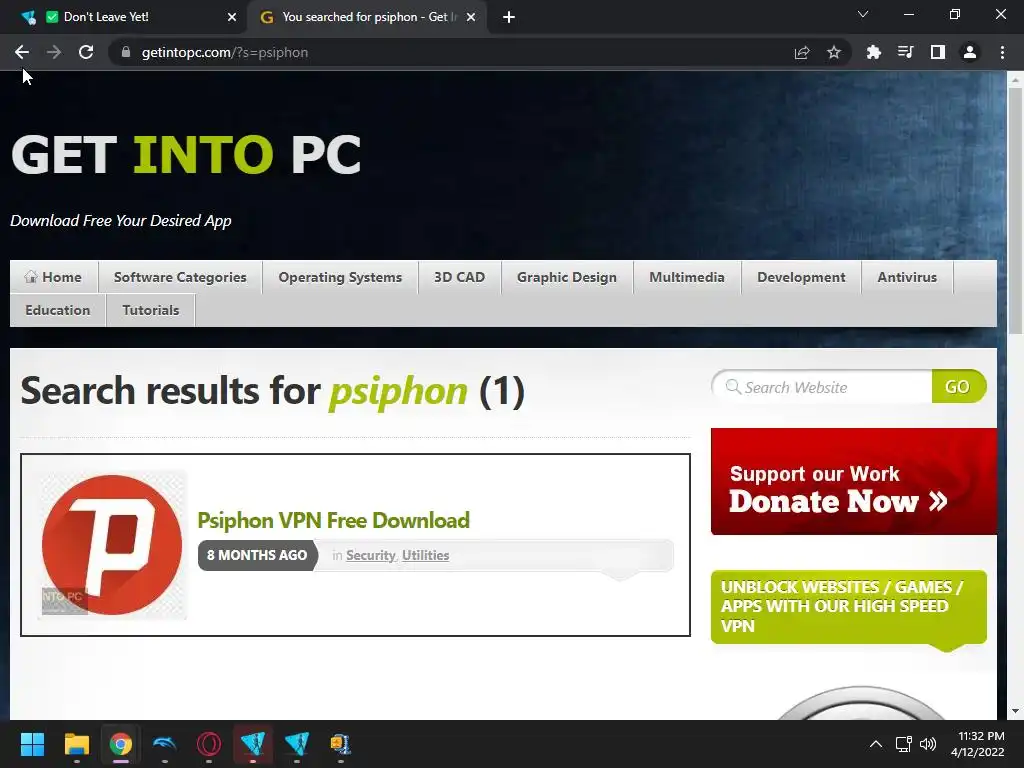Toggle the browser side panel icon

pos(937,52)
